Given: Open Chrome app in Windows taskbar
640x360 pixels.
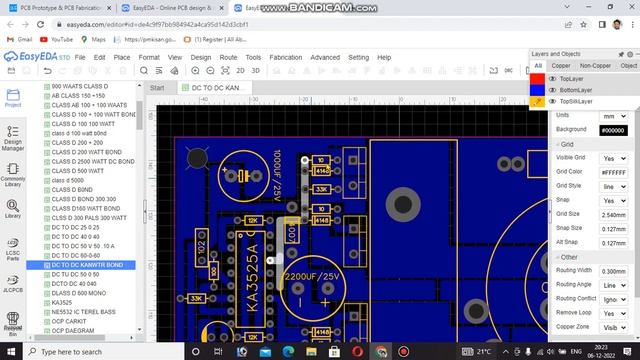Looking at the screenshot, I should tap(381, 351).
